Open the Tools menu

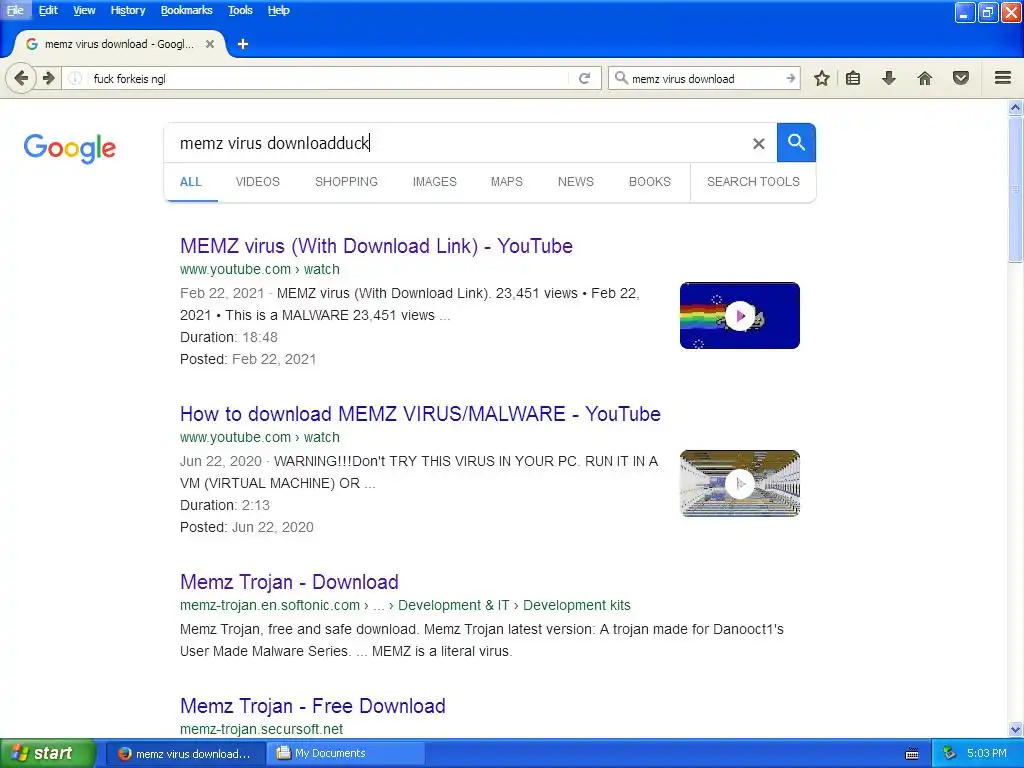pyautogui.click(x=240, y=10)
